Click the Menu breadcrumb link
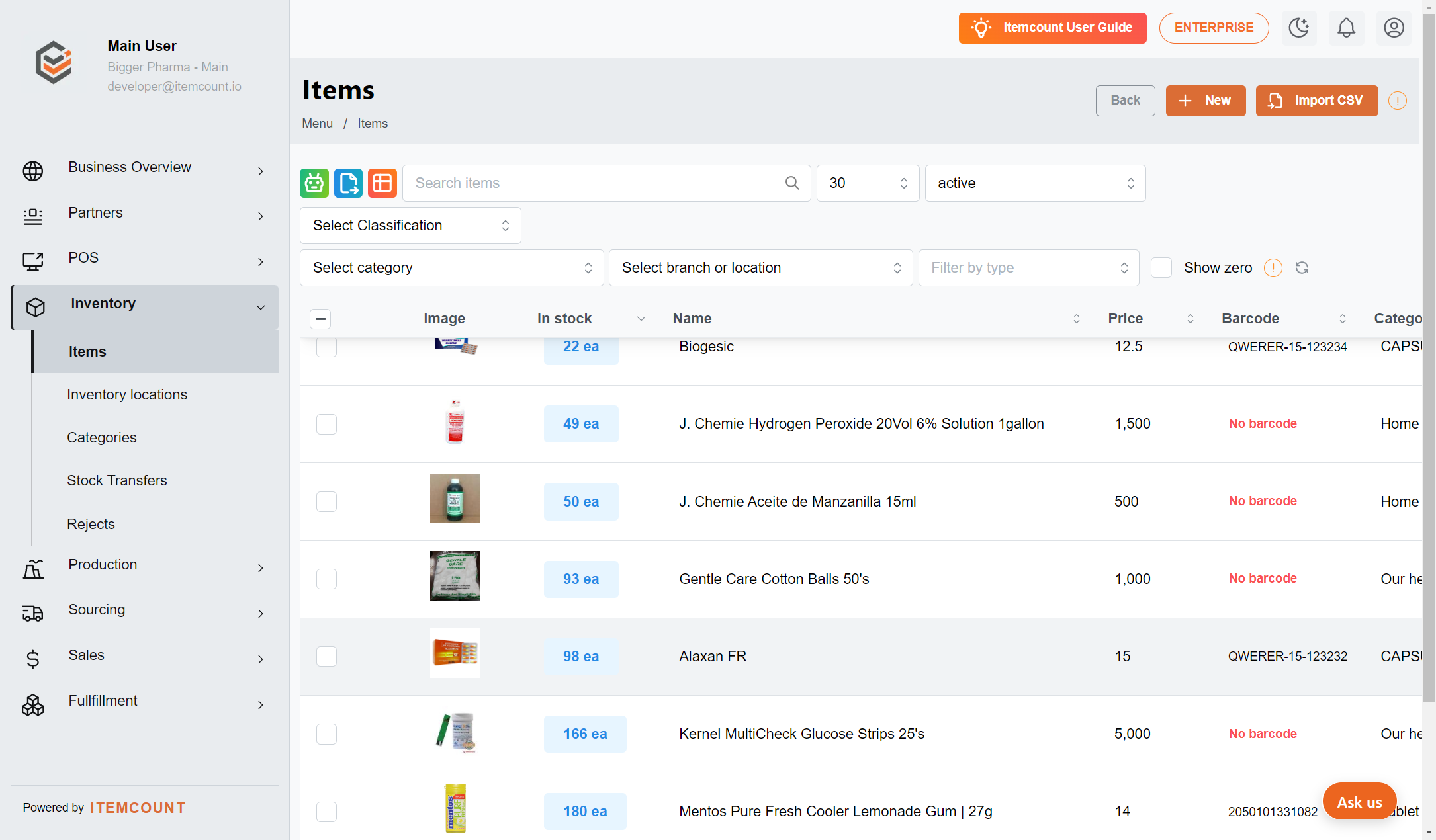This screenshot has height=840, width=1436. tap(318, 124)
